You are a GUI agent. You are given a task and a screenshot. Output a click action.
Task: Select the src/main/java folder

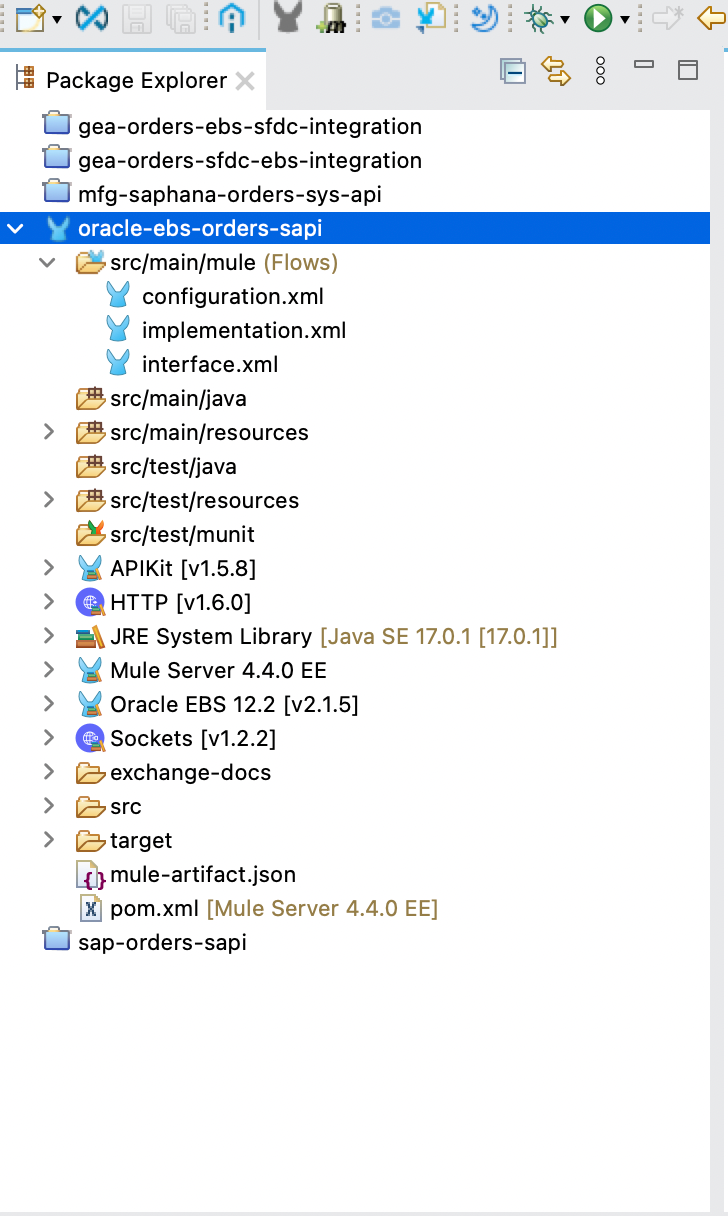coord(178,399)
